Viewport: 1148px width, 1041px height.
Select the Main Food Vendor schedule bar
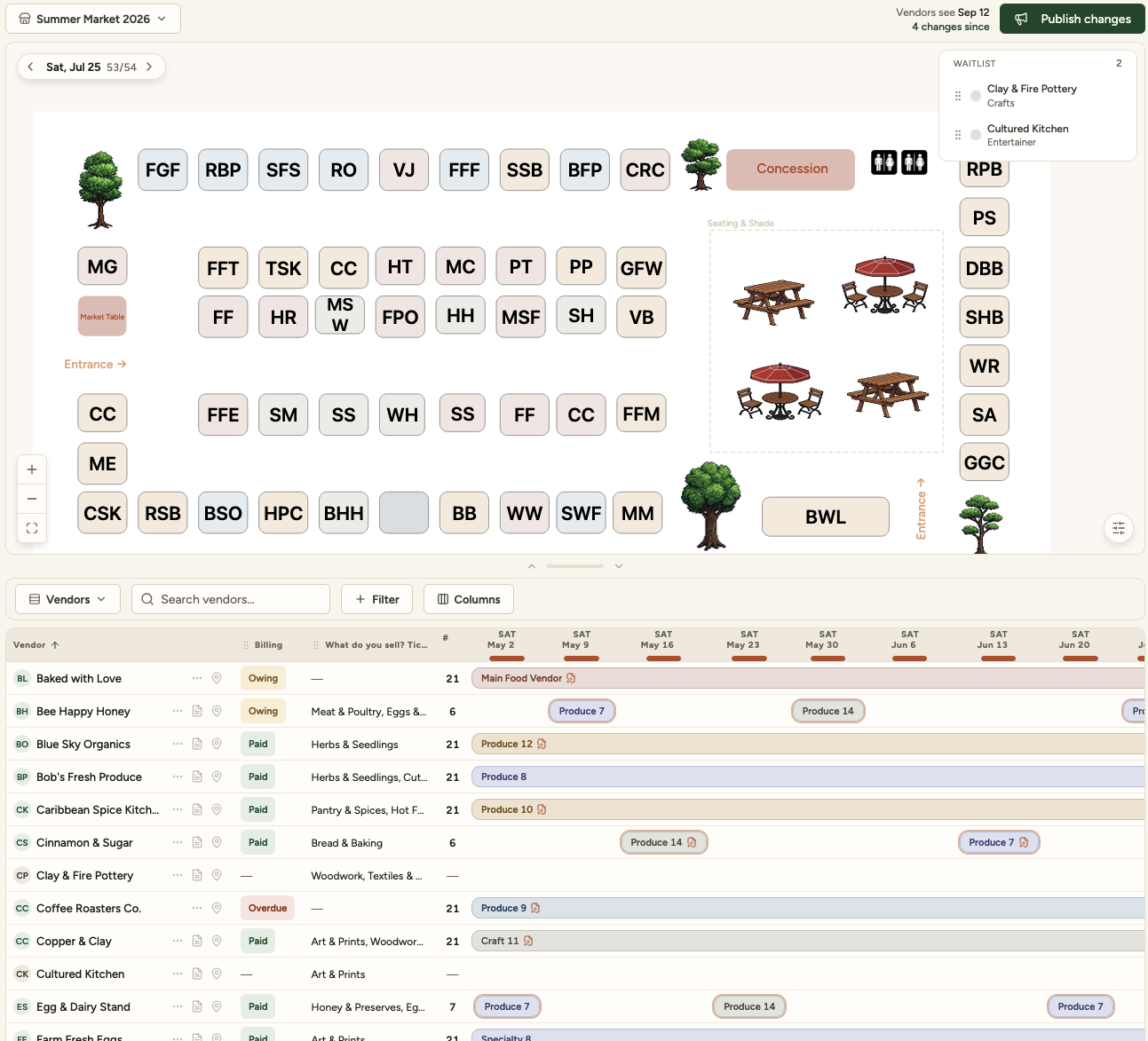pyautogui.click(x=808, y=678)
